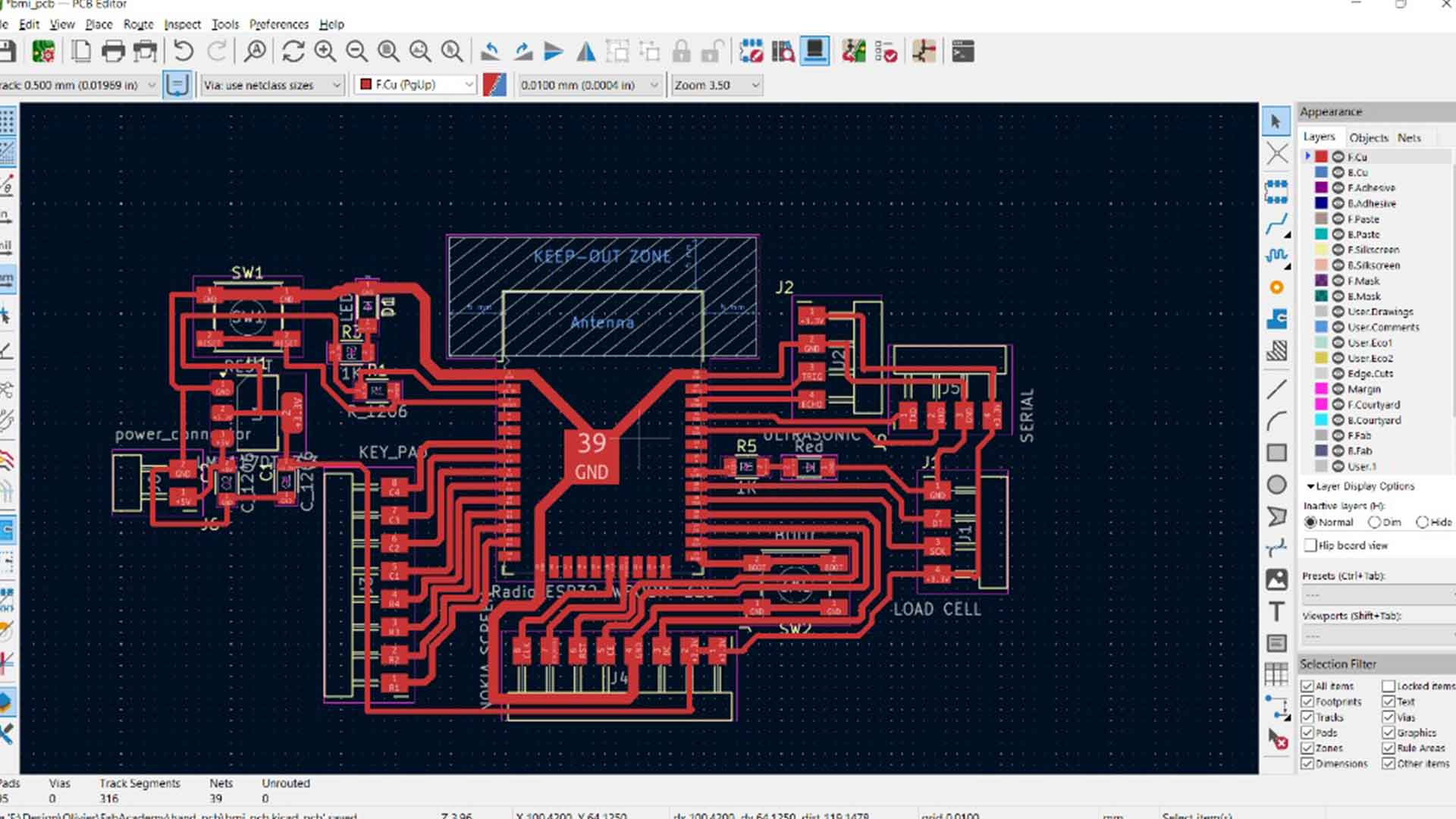Click the Margin magenta color swatch
Viewport: 1456px width, 819px height.
pyautogui.click(x=1321, y=389)
